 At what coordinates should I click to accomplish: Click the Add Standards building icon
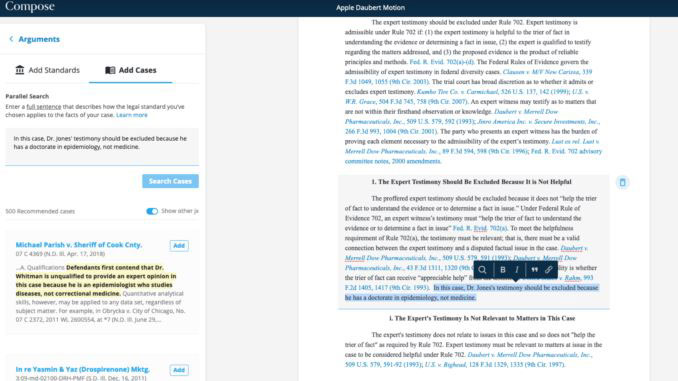20,70
